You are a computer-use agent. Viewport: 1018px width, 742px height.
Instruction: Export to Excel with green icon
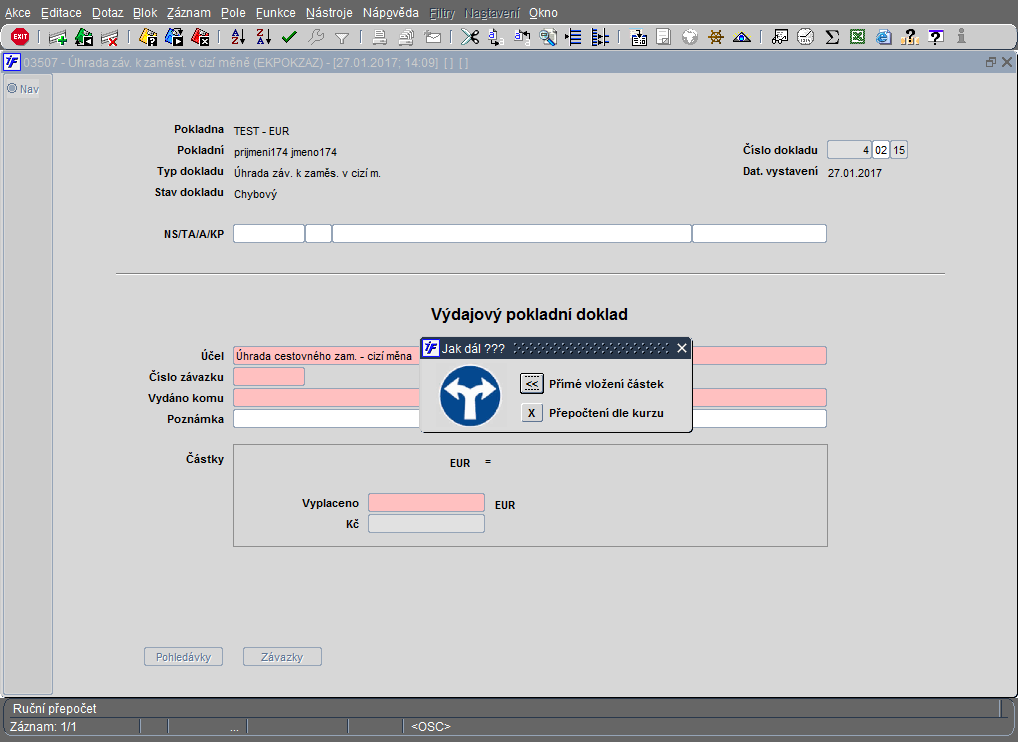tap(857, 37)
